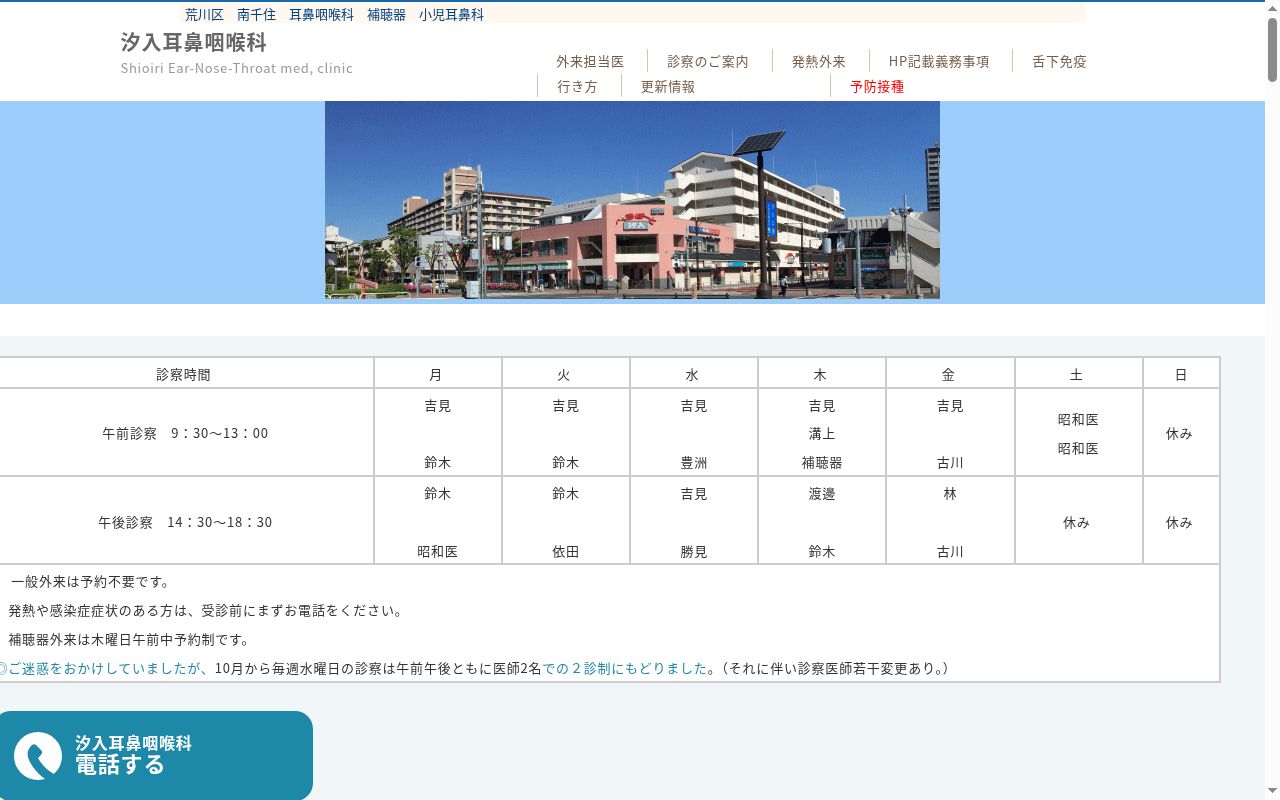This screenshot has width=1280, height=800.
Task: Click the page vertical scrollbar
Action: tap(1272, 400)
